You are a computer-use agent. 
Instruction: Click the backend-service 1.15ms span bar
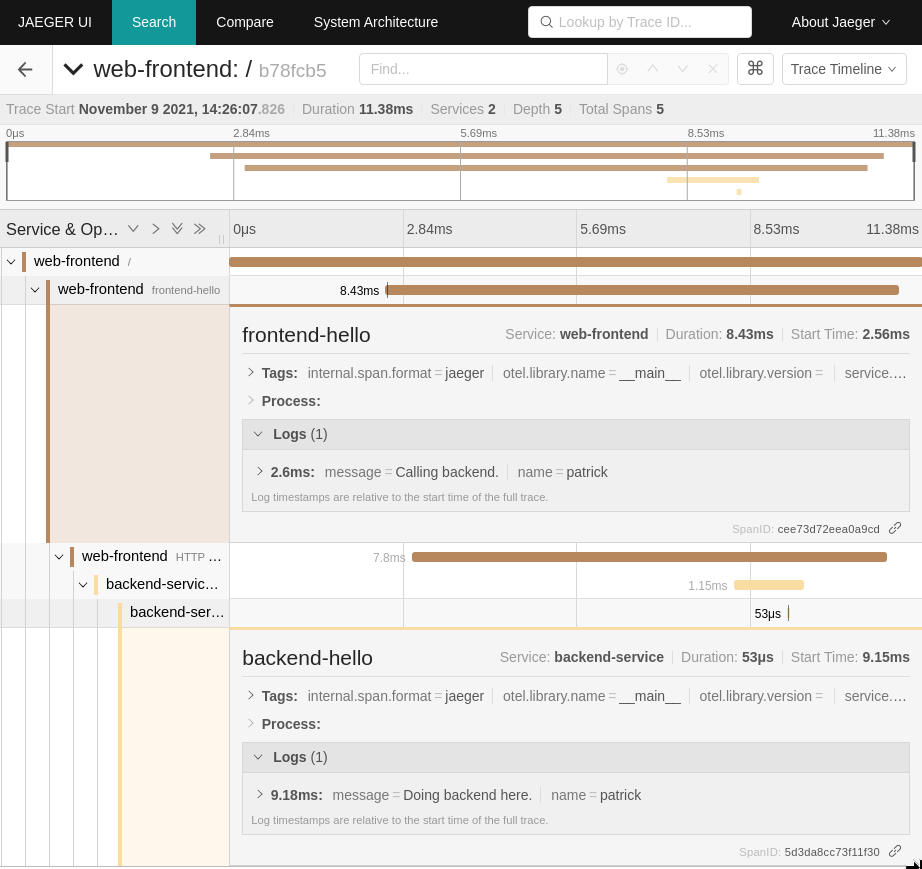click(x=769, y=585)
